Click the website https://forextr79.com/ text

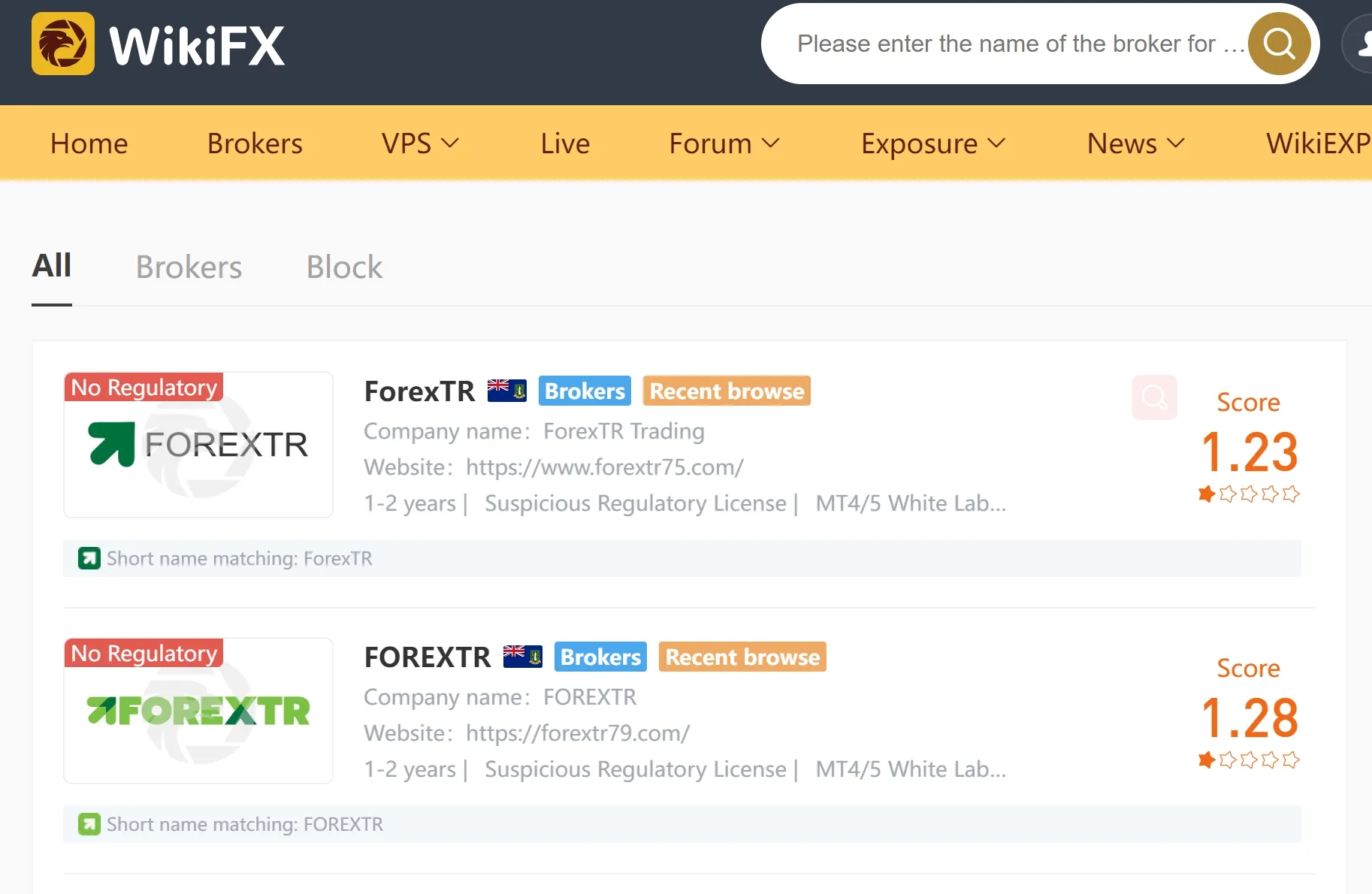pyautogui.click(x=578, y=733)
